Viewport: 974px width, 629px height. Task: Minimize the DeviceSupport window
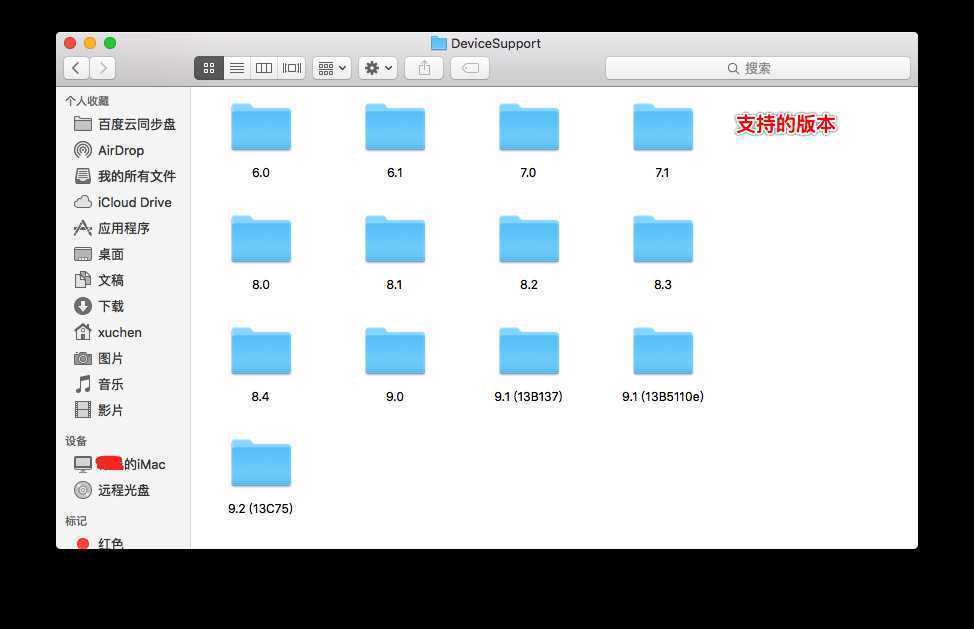pos(90,43)
